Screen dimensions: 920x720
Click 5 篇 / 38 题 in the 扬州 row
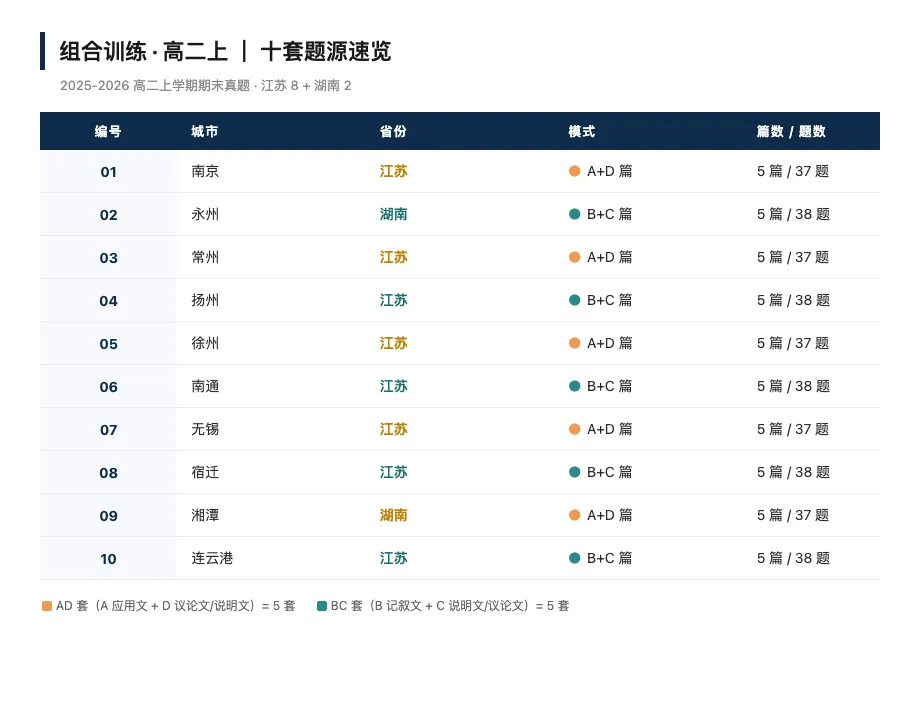pyautogui.click(x=793, y=300)
